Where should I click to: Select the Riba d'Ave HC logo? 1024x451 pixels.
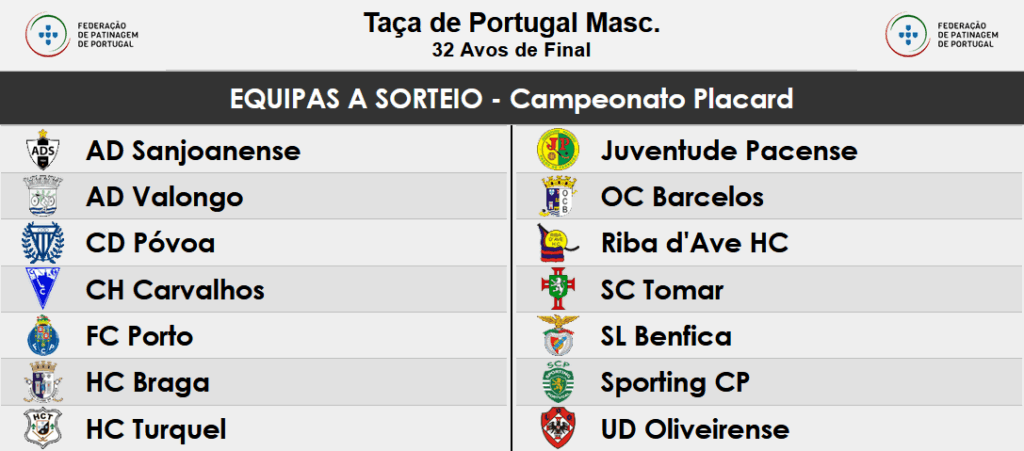click(x=558, y=243)
